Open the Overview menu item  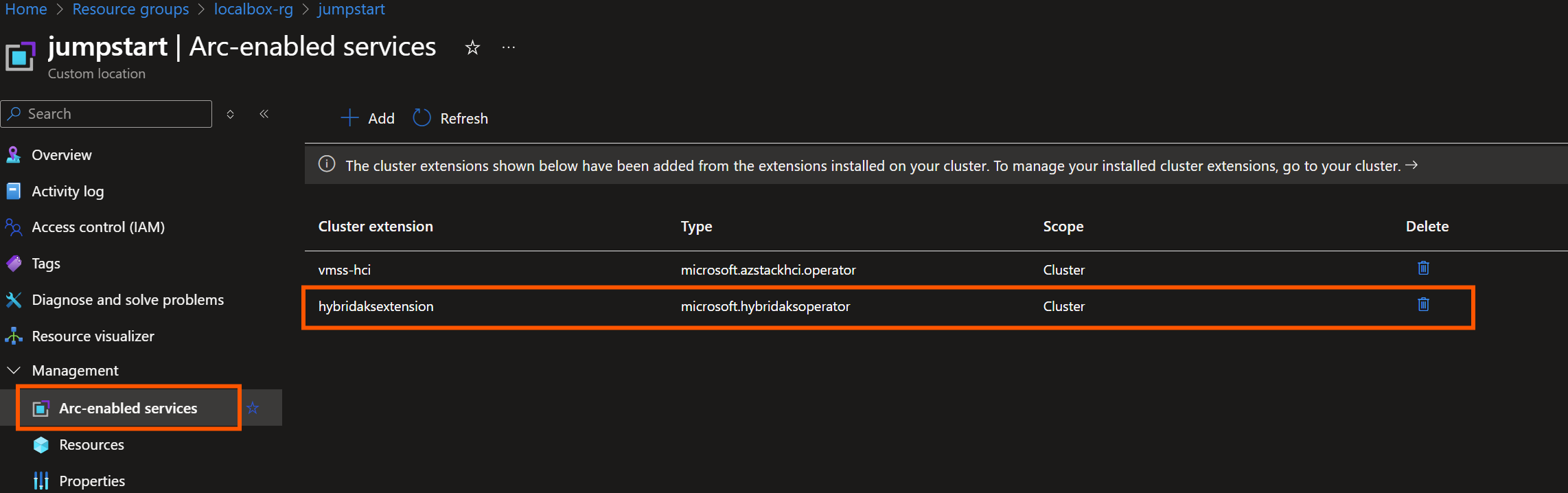(x=61, y=154)
